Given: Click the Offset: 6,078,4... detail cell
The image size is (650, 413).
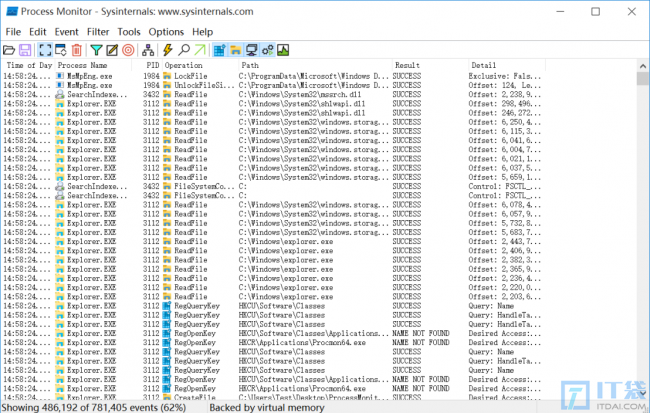Looking at the screenshot, I should (504, 205).
